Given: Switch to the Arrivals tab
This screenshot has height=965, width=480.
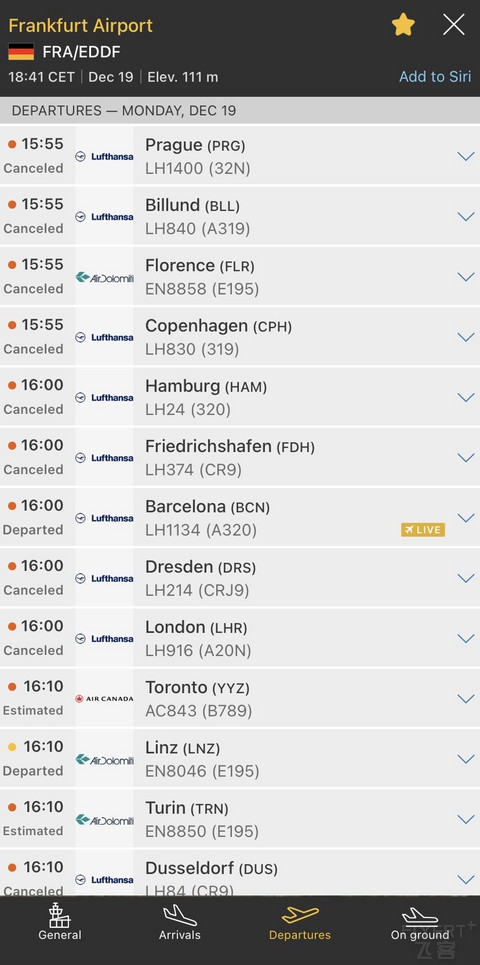Looking at the screenshot, I should (x=180, y=923).
